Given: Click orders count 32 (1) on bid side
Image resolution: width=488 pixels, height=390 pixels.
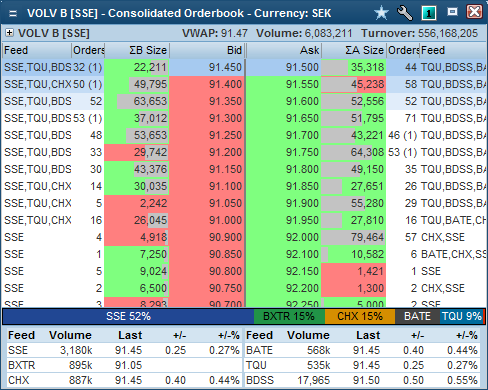Looking at the screenshot, I should (x=87, y=67).
